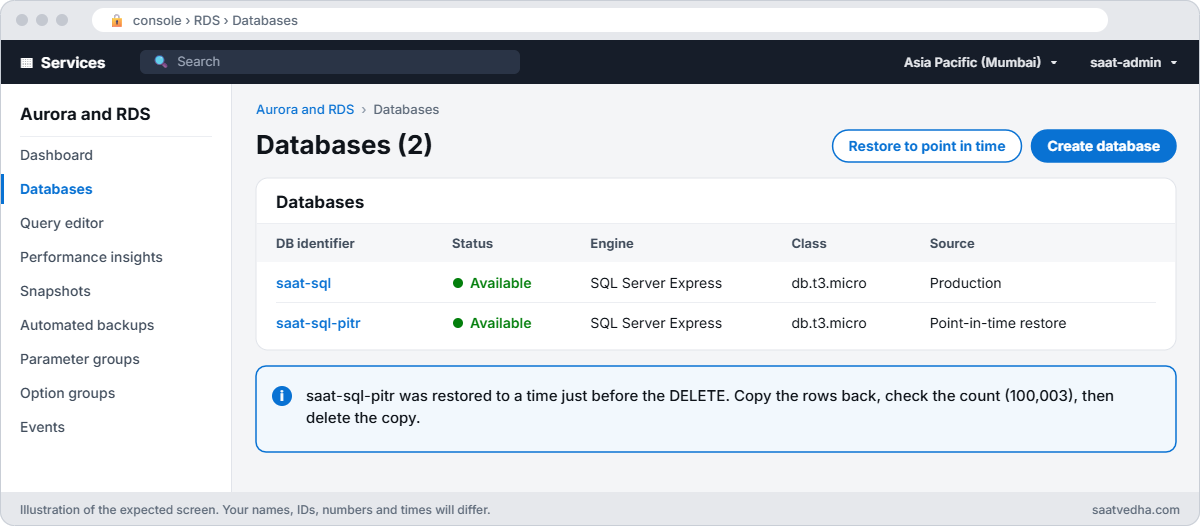Screen dimensions: 1200x526
Task: Click the blue info icon in the banner
Action: point(282,396)
